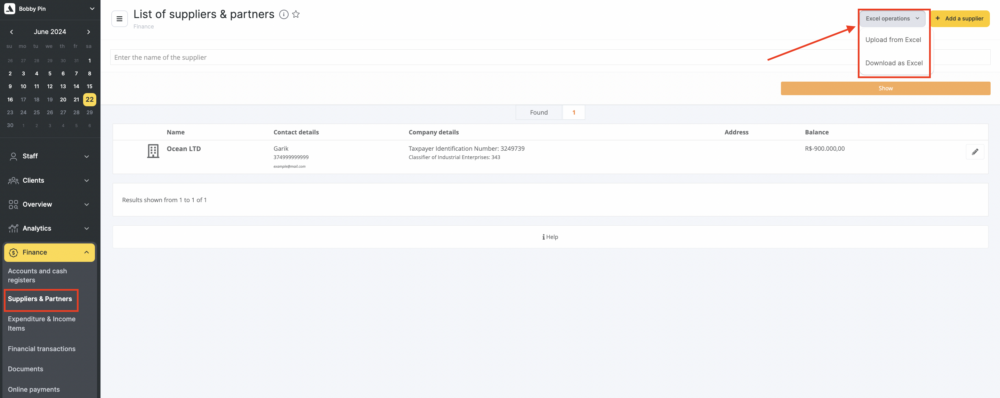The width and height of the screenshot is (1000, 398).
Task: Collapse the Finance sidebar section
Action: pos(50,253)
